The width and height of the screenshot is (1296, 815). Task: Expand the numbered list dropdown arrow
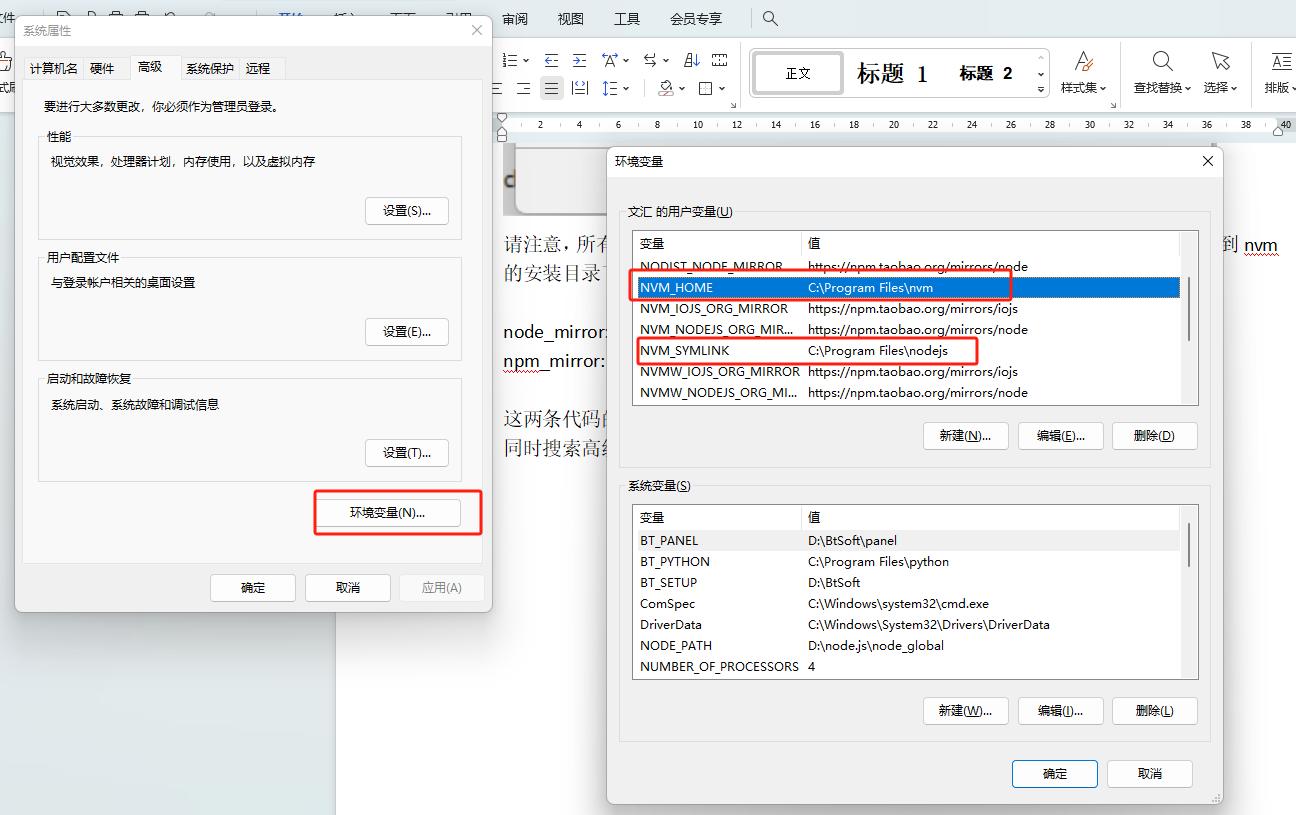click(526, 60)
